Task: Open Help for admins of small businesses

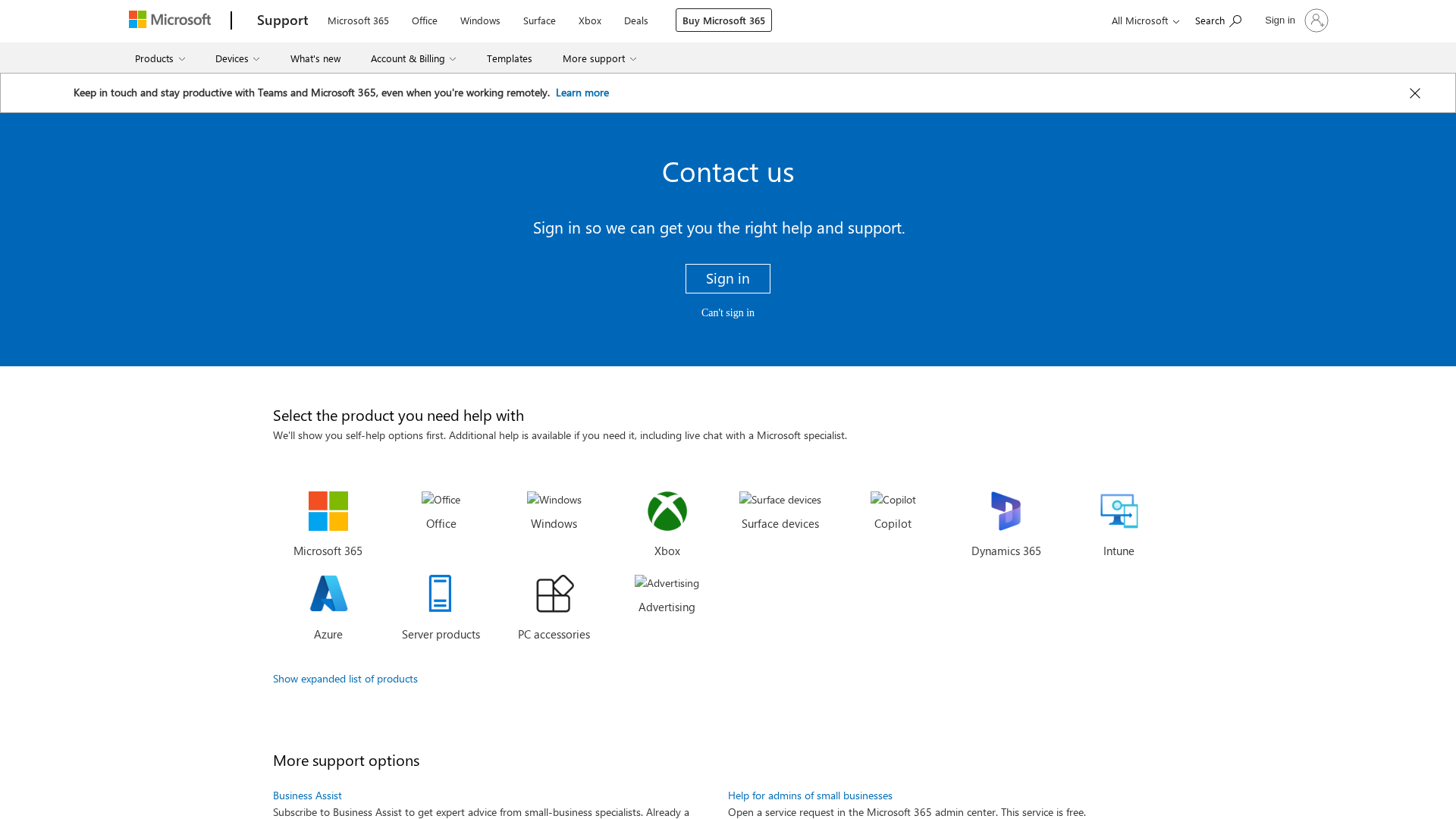Action: [810, 795]
